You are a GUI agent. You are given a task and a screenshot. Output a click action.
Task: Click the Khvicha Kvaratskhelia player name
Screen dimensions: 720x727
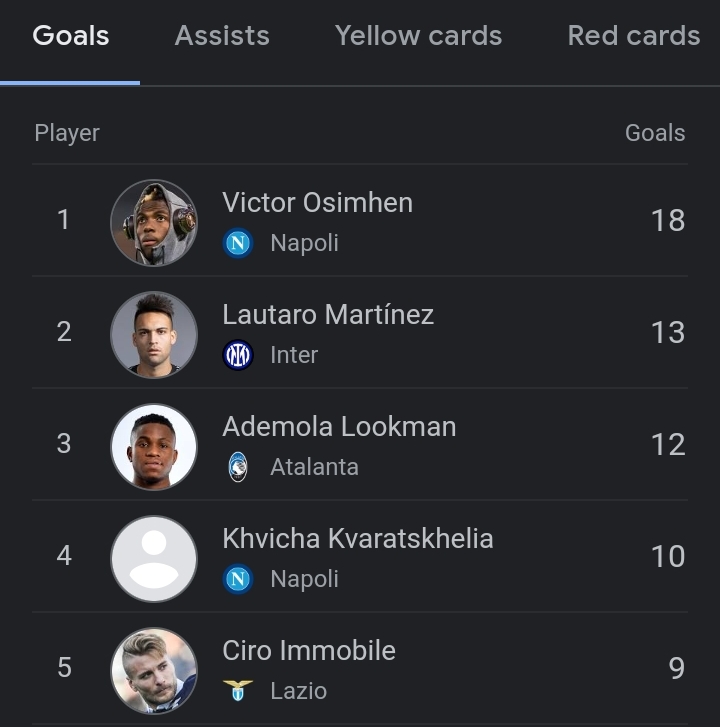(x=357, y=539)
